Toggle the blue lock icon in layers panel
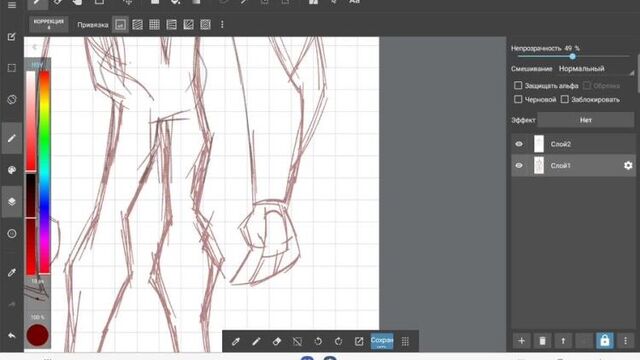The height and width of the screenshot is (360, 640). pos(604,340)
